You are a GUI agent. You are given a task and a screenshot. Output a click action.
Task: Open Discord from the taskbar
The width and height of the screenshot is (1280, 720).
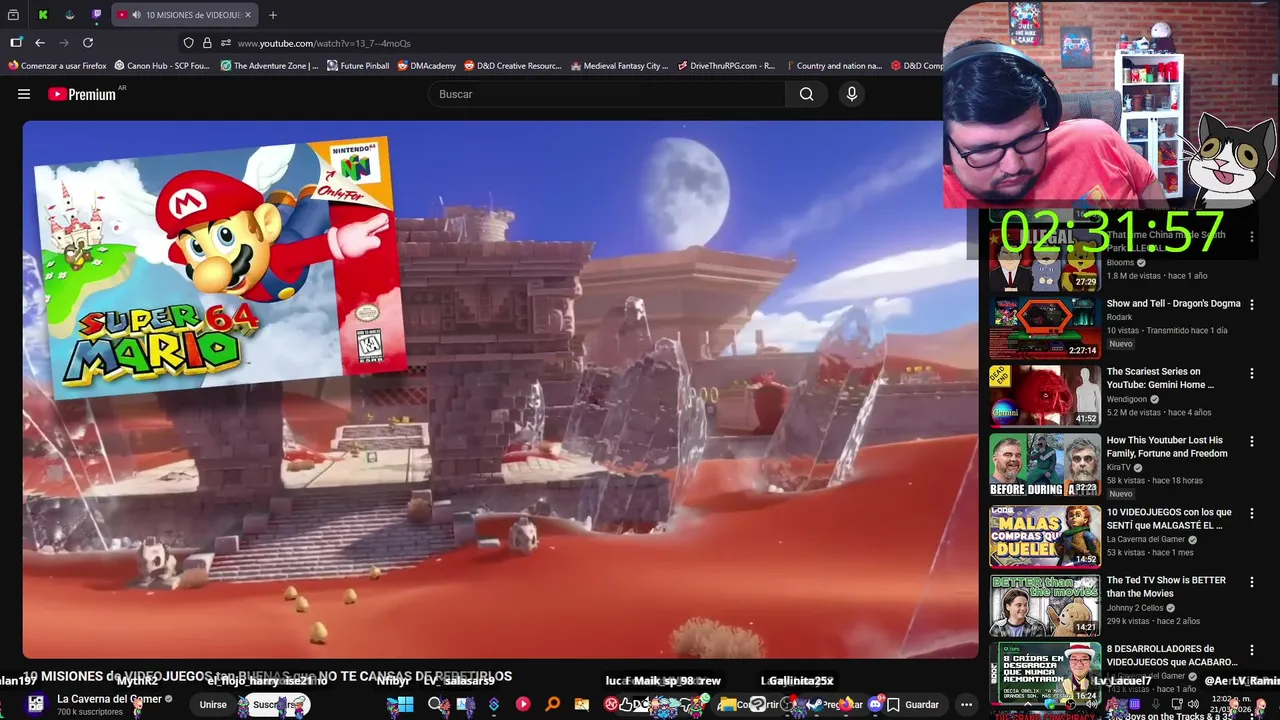(x=877, y=705)
